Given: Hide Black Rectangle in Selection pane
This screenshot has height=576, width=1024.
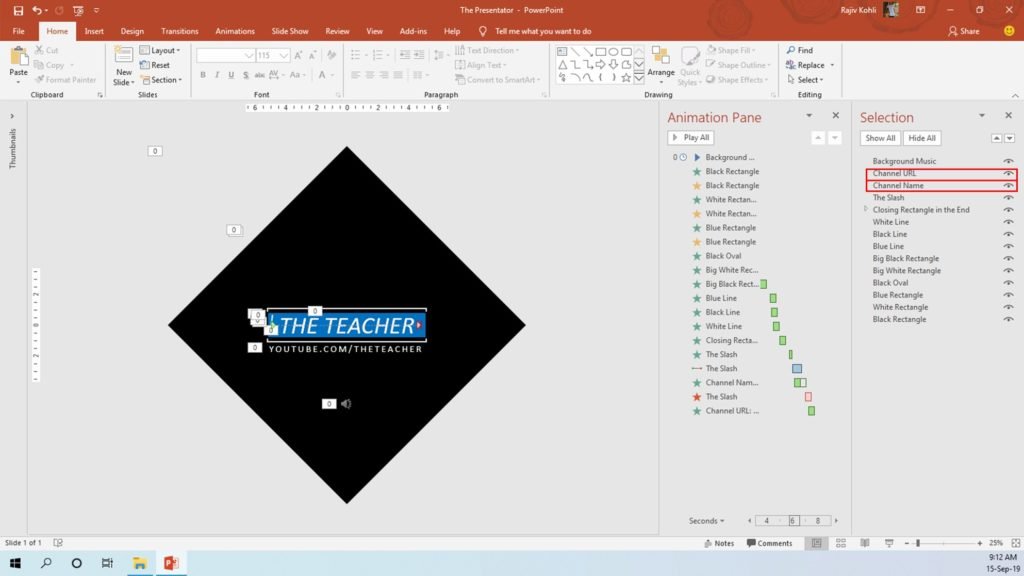Looking at the screenshot, I should pyautogui.click(x=1008, y=319).
